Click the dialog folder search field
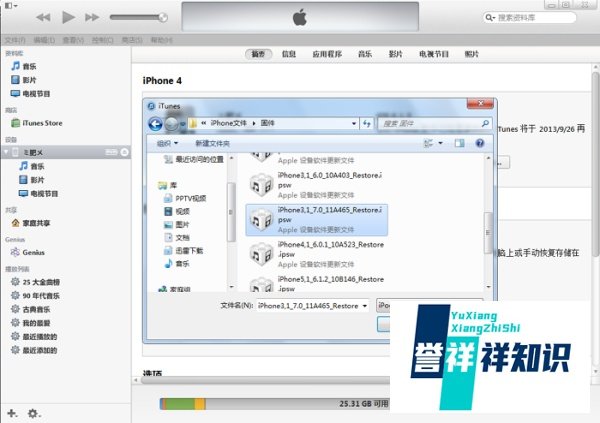The height and width of the screenshot is (423, 600). click(x=435, y=123)
